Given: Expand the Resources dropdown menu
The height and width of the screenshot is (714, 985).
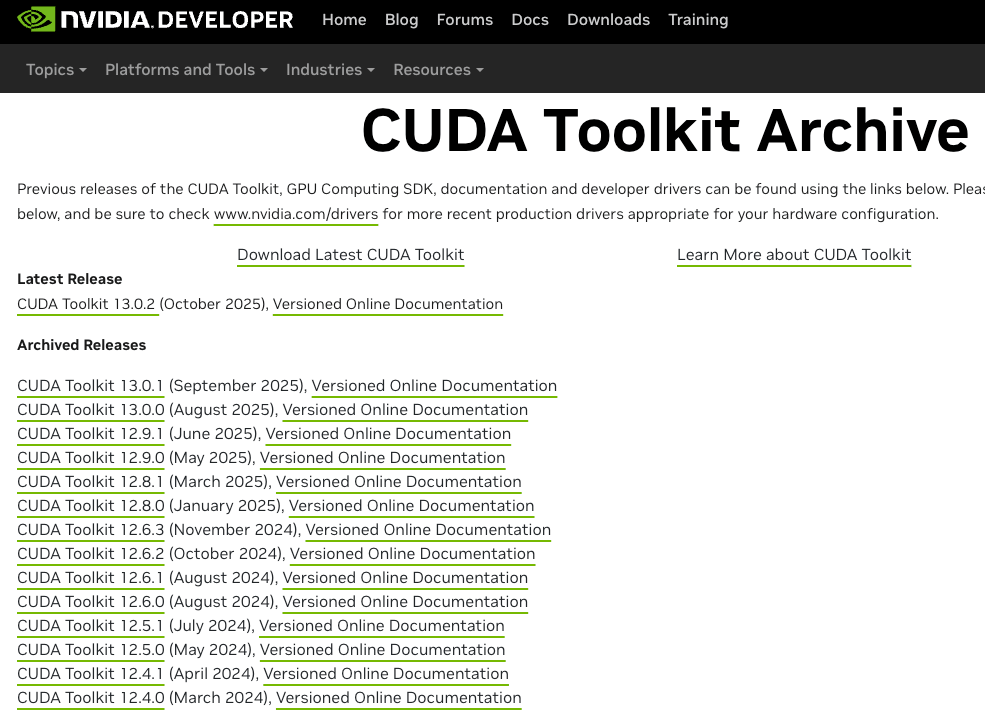Looking at the screenshot, I should tap(438, 69).
